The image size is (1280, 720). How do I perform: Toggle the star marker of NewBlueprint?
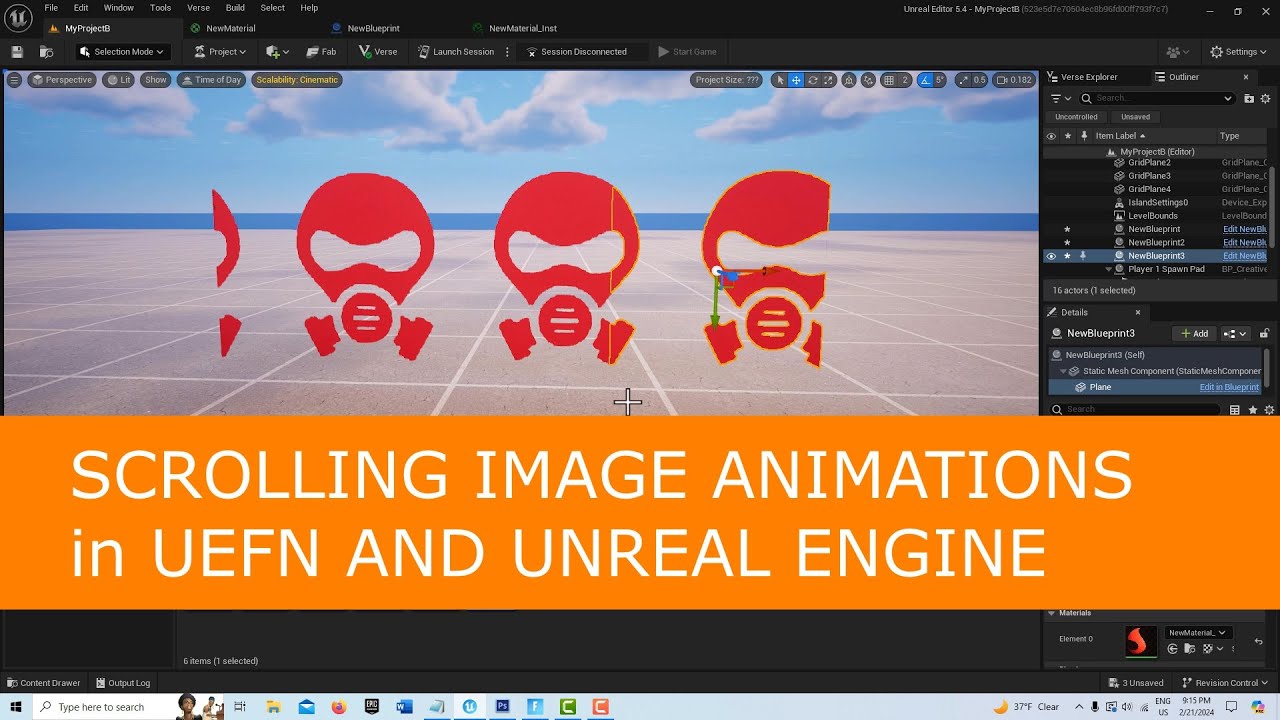(x=1068, y=229)
